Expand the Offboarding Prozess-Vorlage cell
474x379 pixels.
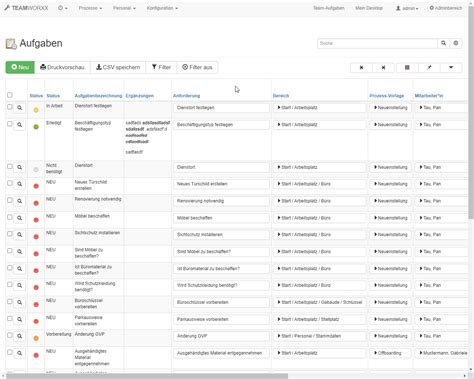(390, 353)
